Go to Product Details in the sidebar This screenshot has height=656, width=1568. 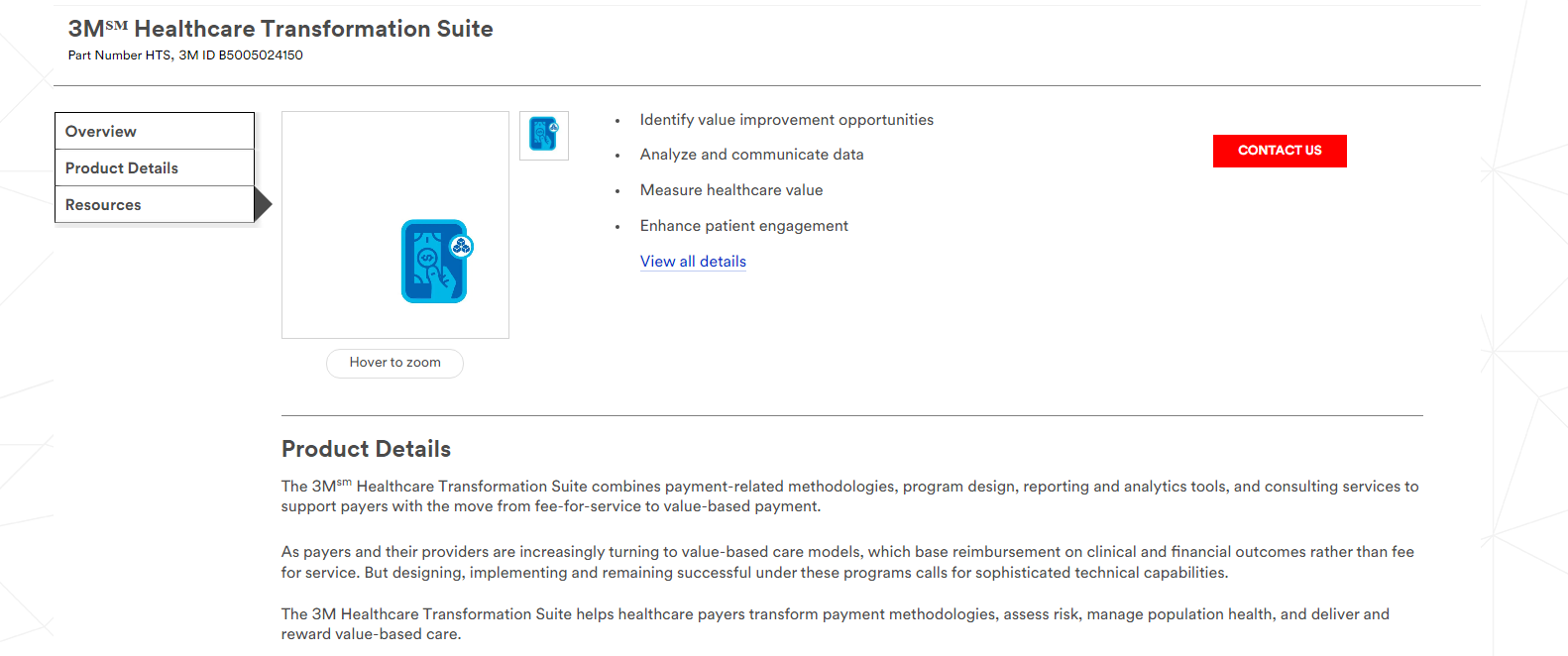(155, 167)
